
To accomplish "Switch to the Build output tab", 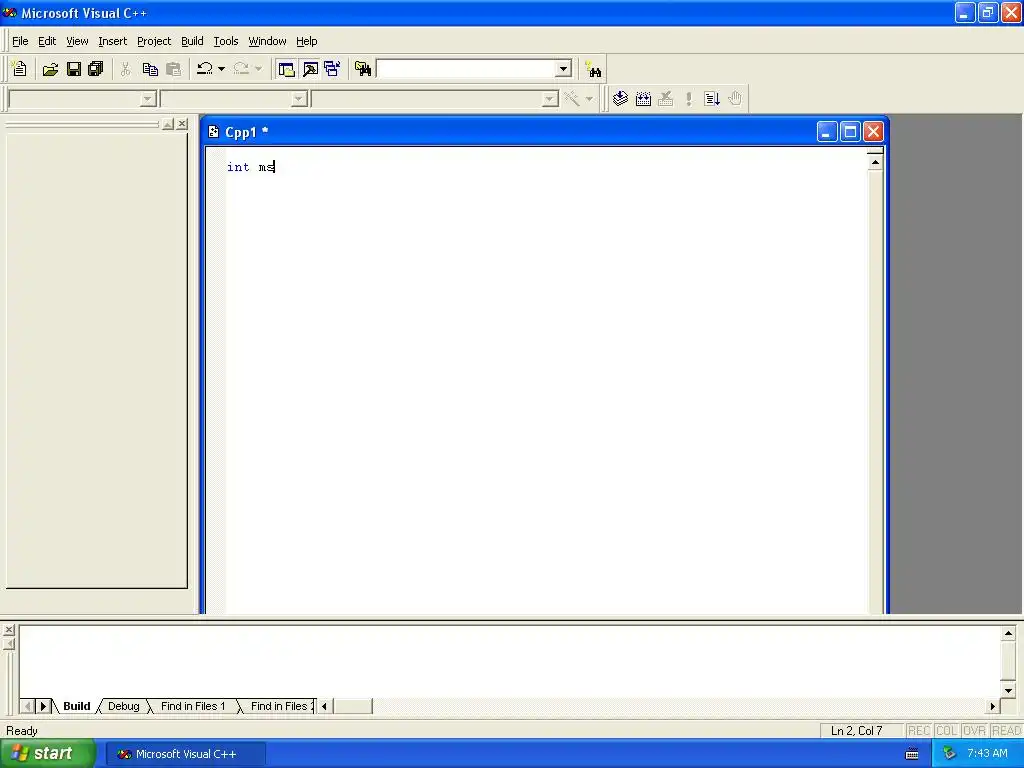I will (76, 706).
